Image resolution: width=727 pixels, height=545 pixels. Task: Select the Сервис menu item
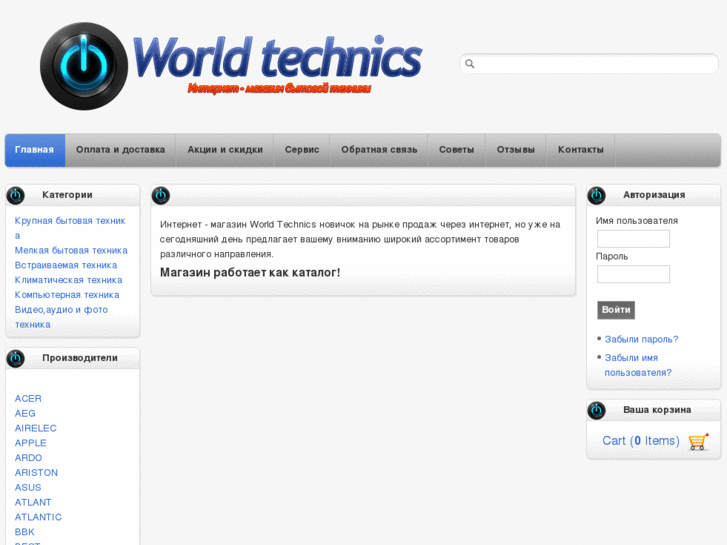point(302,150)
